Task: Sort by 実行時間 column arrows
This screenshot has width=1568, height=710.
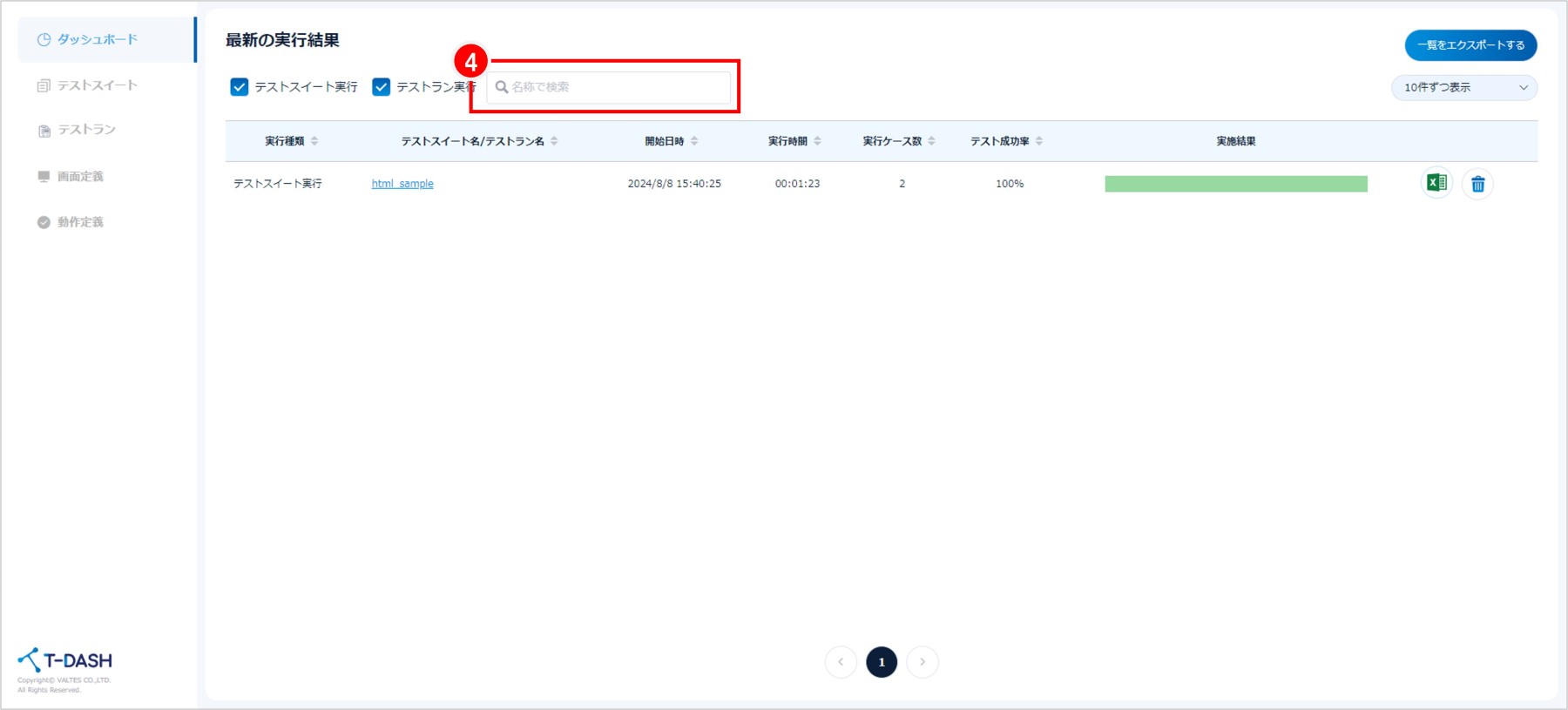Action: point(817,141)
